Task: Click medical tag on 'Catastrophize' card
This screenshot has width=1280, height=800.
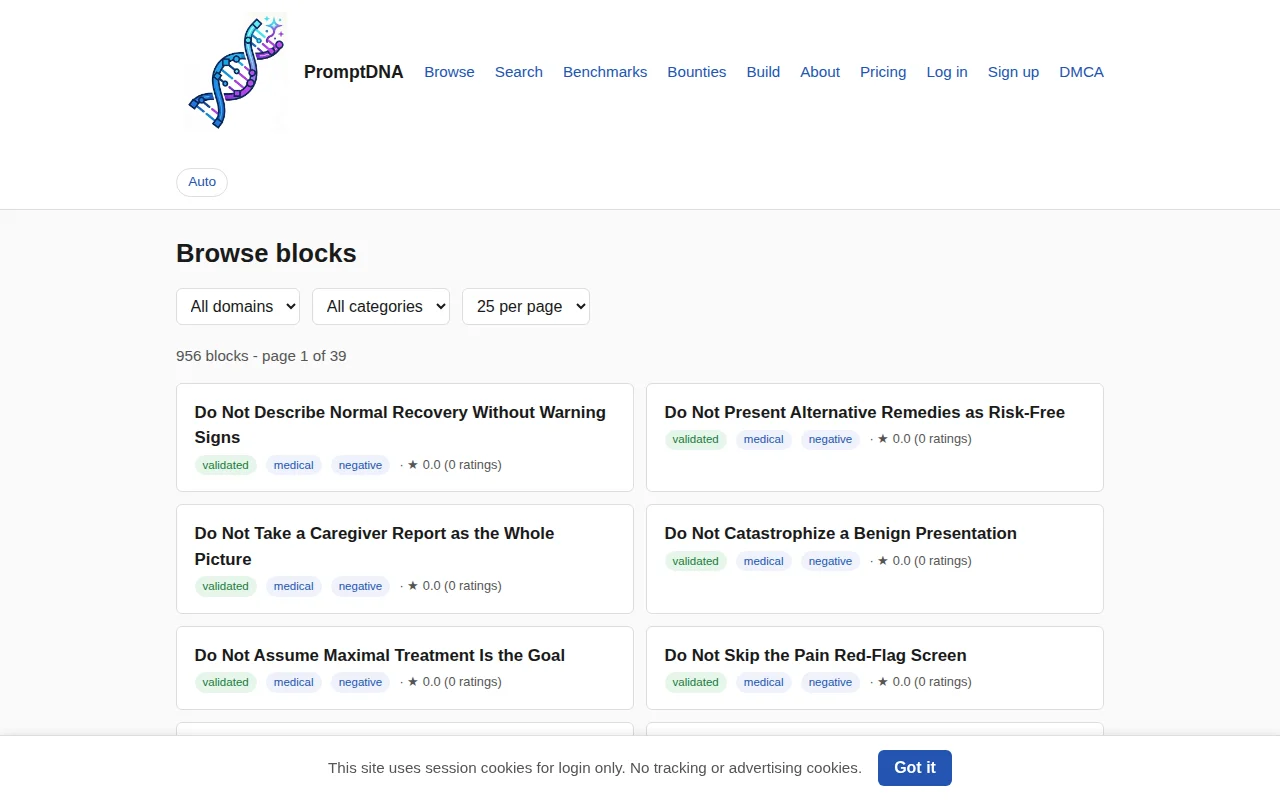Action: [x=764, y=561]
